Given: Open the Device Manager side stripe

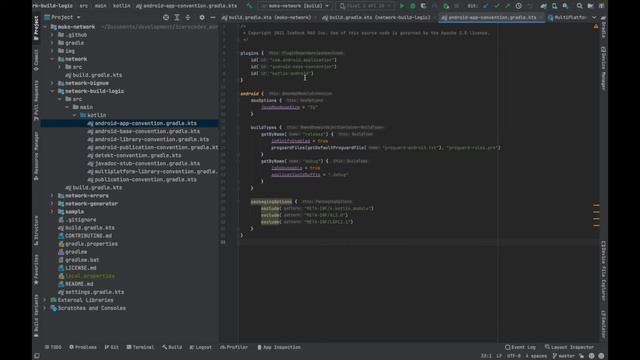Looking at the screenshot, I should click(x=603, y=68).
